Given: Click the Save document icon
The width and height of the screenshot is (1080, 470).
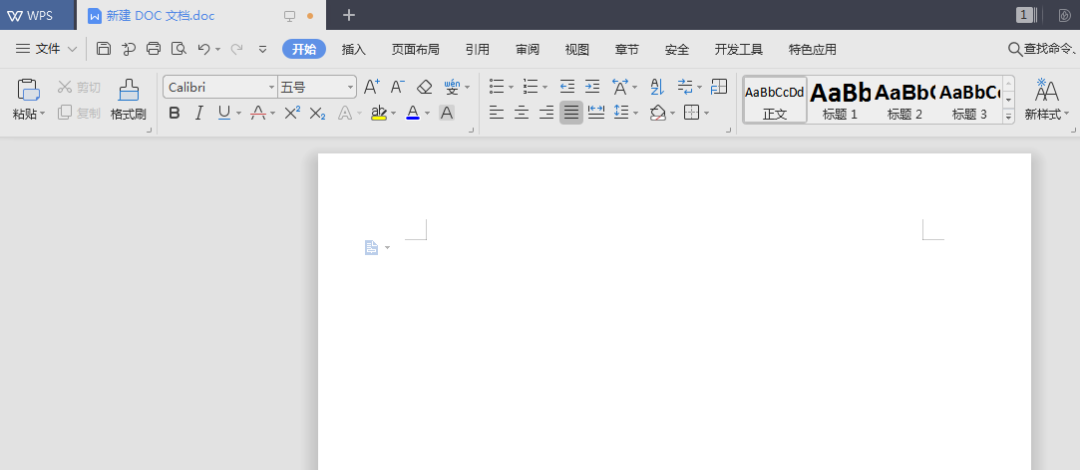Looking at the screenshot, I should (104, 48).
